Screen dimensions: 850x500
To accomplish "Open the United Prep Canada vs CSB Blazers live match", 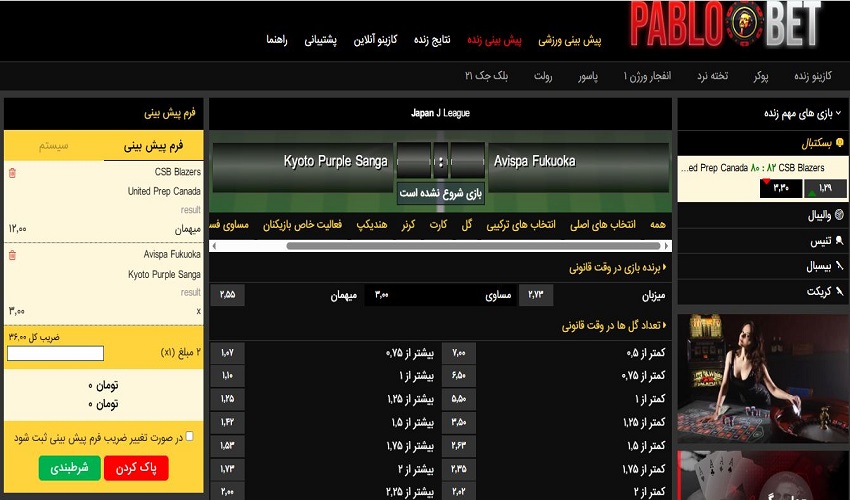I will point(752,168).
